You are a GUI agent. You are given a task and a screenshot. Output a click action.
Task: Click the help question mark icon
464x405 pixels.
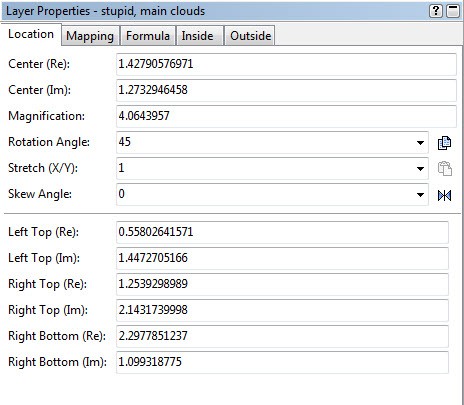click(436, 11)
